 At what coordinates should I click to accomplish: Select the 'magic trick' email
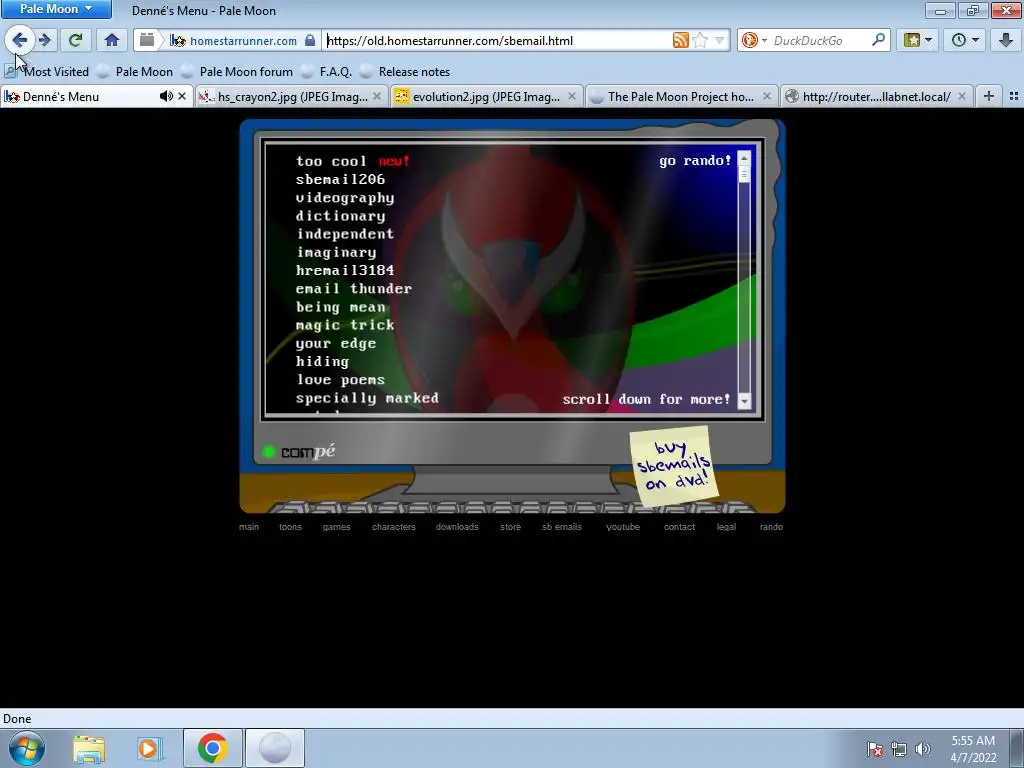pos(345,325)
